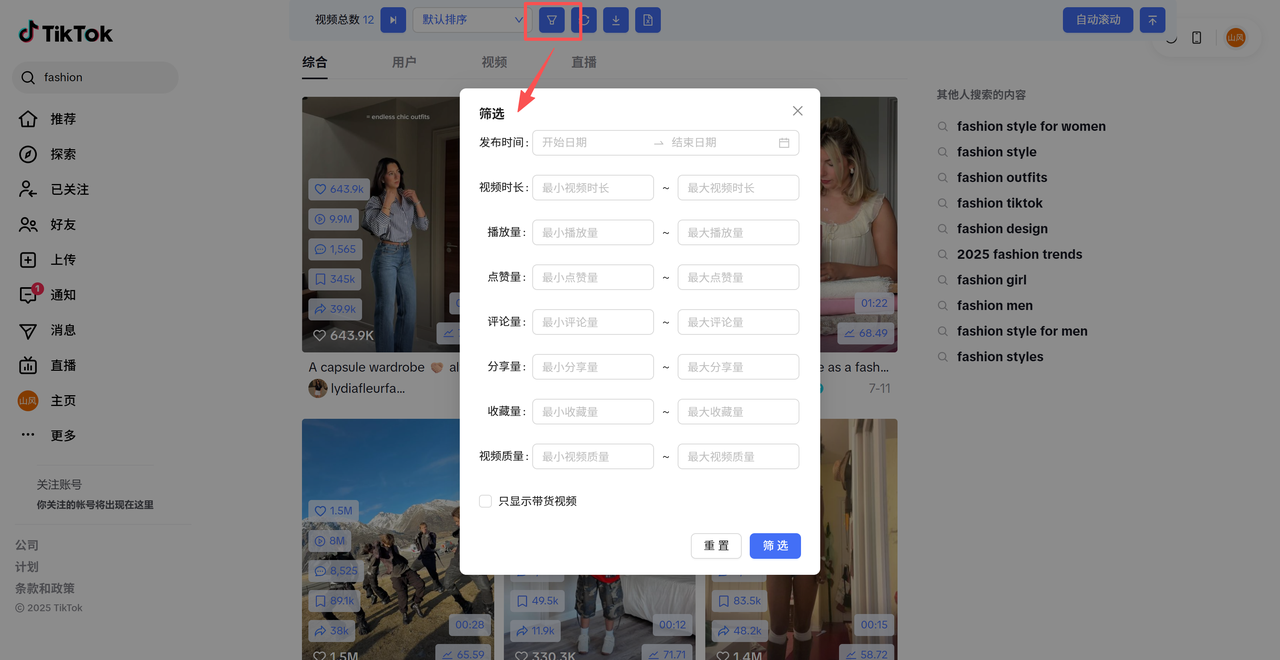Switch to the 用户 tab
The width and height of the screenshot is (1280, 660).
click(x=404, y=62)
